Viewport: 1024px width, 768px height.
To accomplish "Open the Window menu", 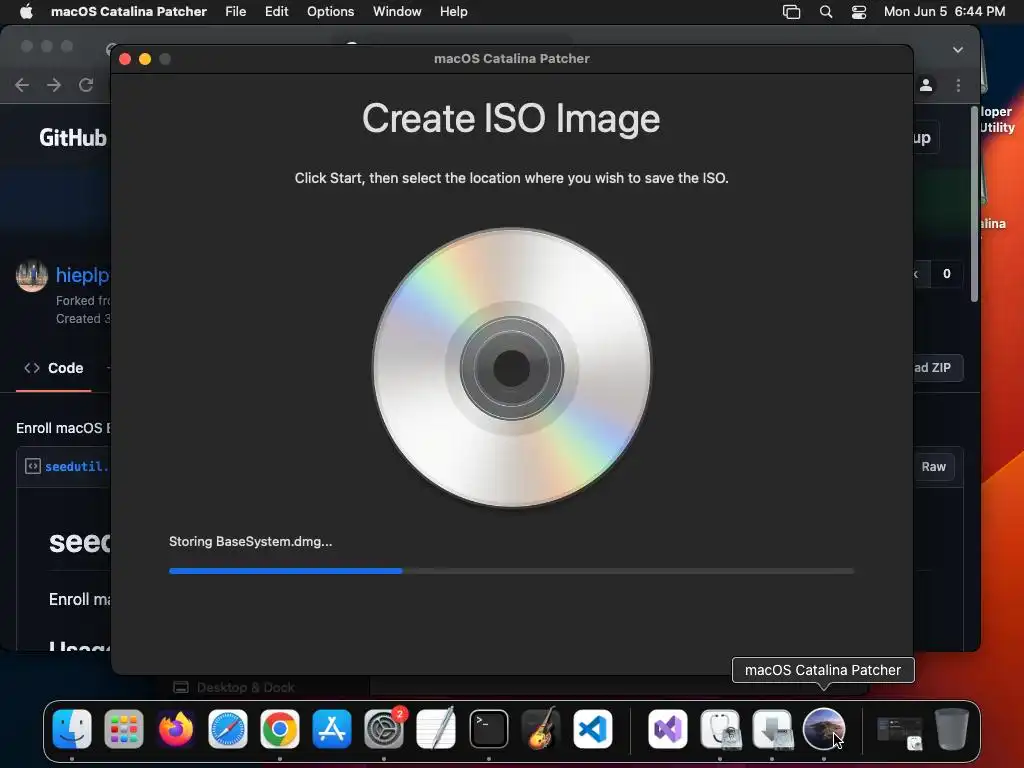I will coord(397,11).
